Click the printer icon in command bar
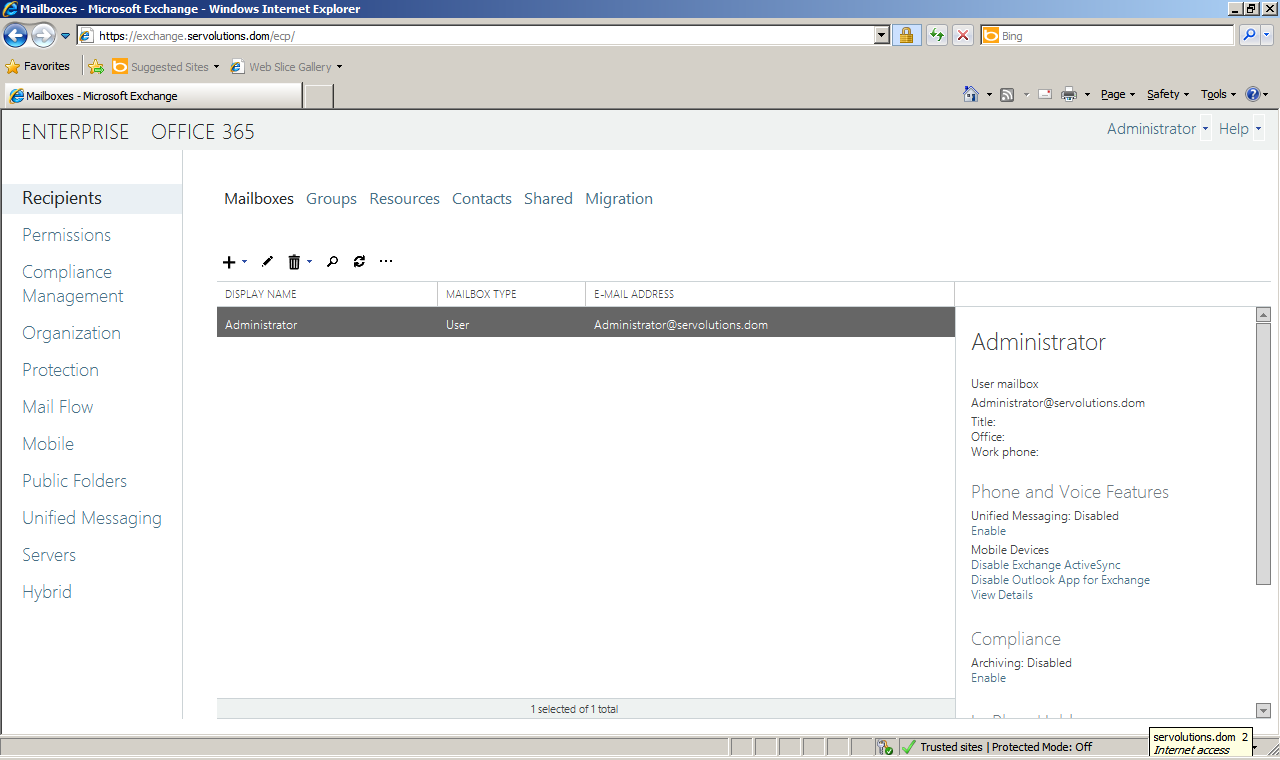1280x760 pixels. [x=1069, y=95]
